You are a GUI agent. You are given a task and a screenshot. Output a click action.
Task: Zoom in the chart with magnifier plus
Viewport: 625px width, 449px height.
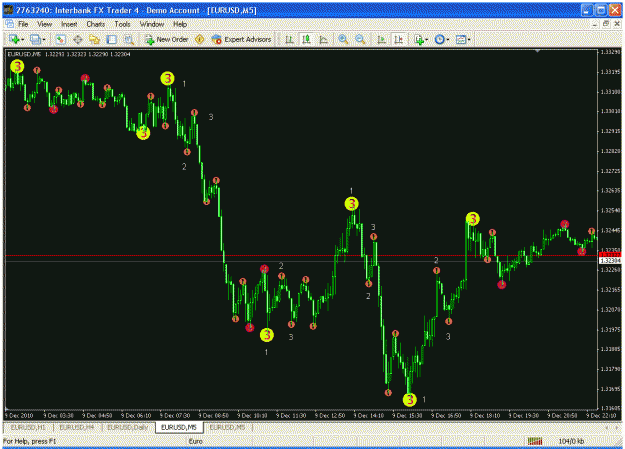[343, 39]
